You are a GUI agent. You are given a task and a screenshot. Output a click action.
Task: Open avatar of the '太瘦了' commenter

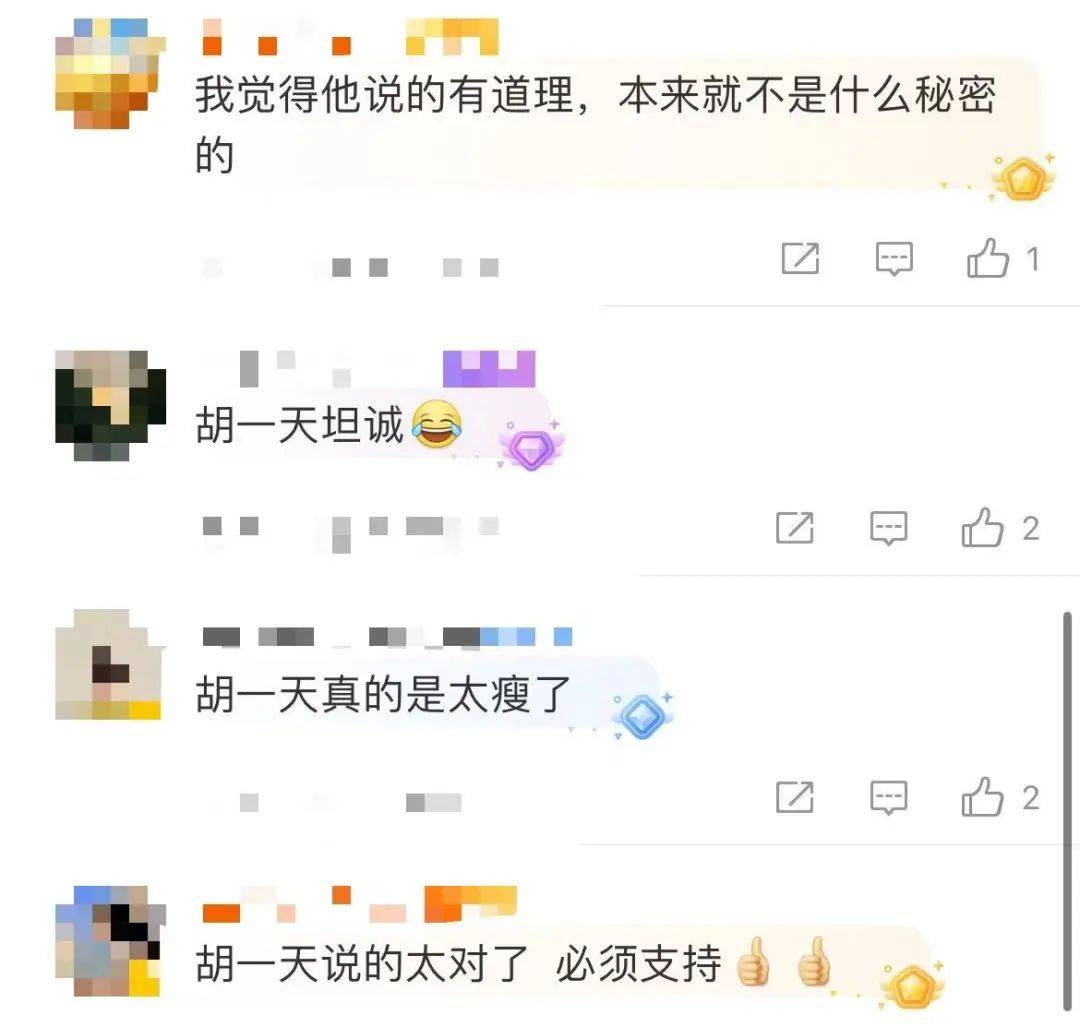point(110,665)
